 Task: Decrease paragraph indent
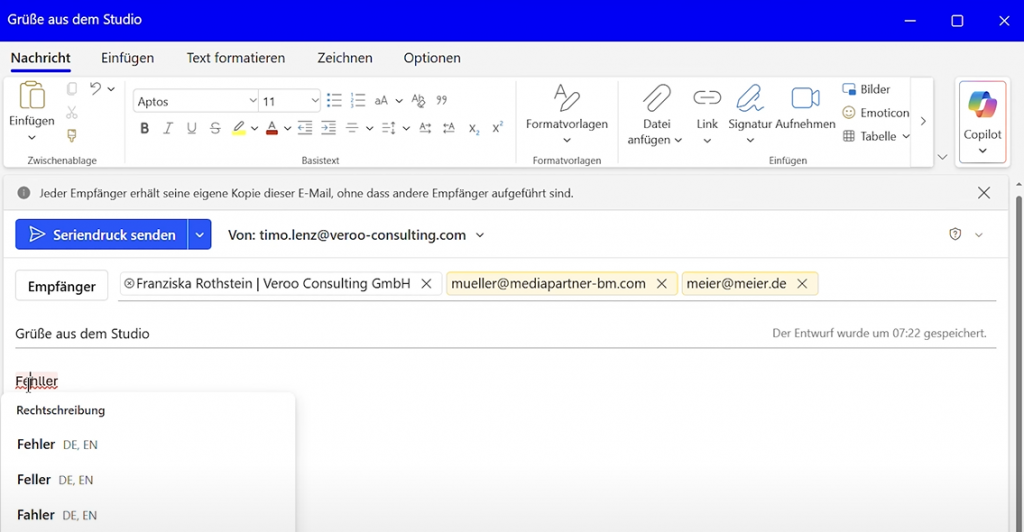coord(305,129)
